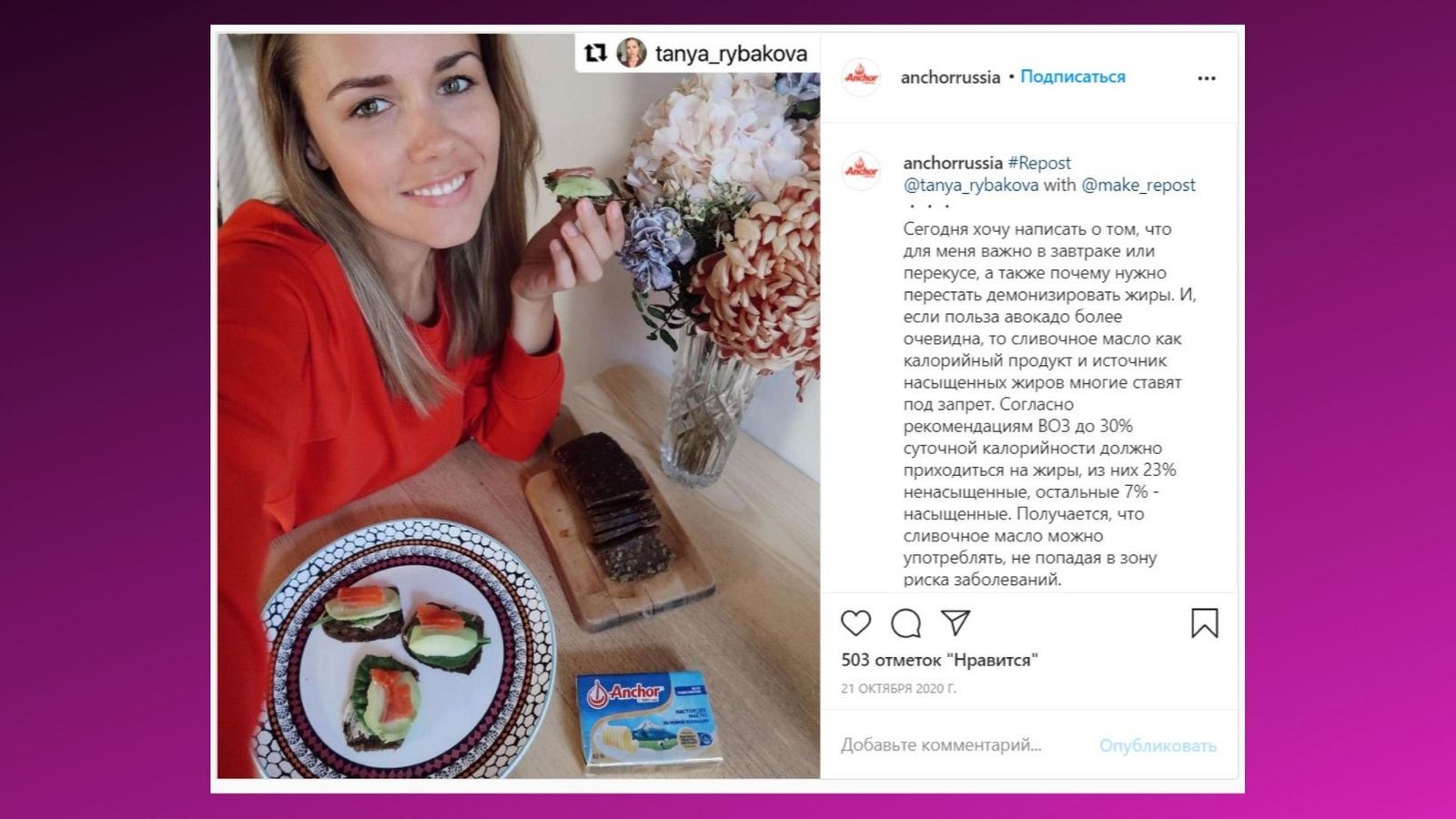Click the repost arrows icon on photo
The height and width of the screenshot is (819, 1456).
pos(595,54)
